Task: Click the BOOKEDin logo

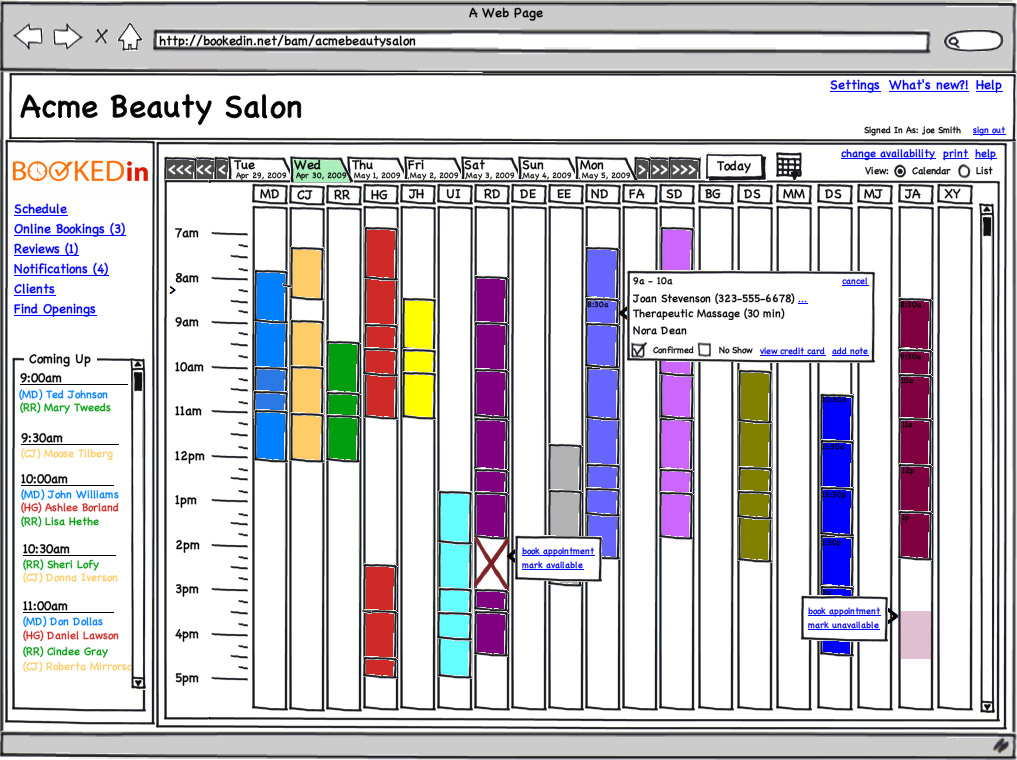Action: tap(80, 170)
